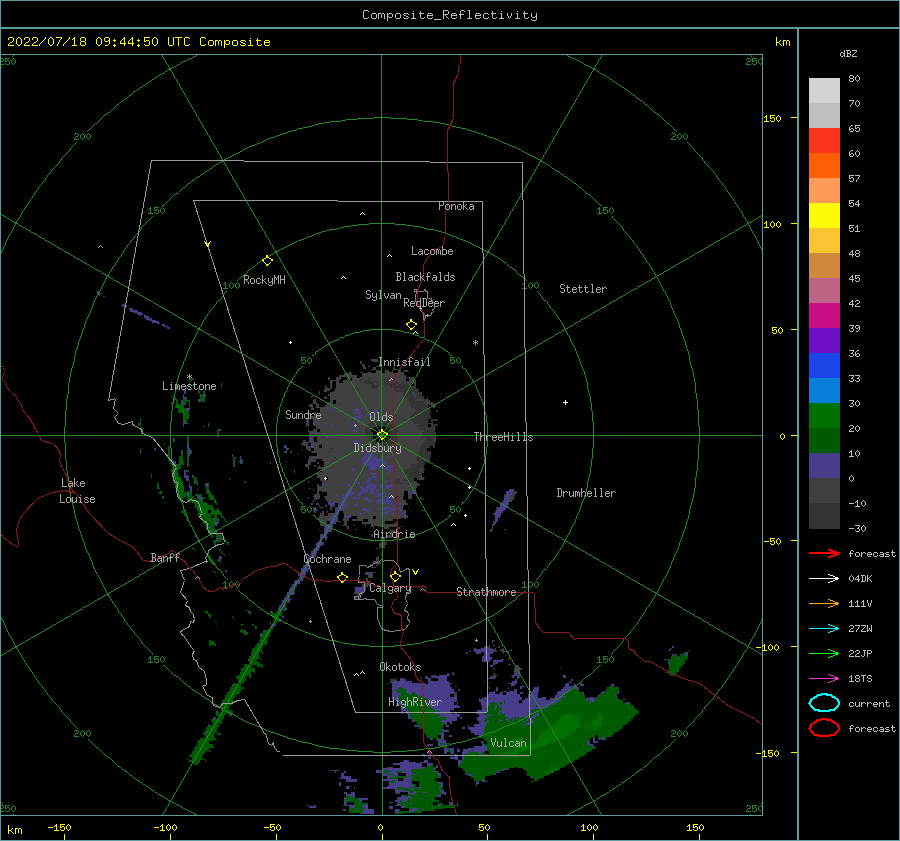The height and width of the screenshot is (841, 900).
Task: Click the yellow radar-site diamond between Olds and Didsbury
Action: pos(382,435)
